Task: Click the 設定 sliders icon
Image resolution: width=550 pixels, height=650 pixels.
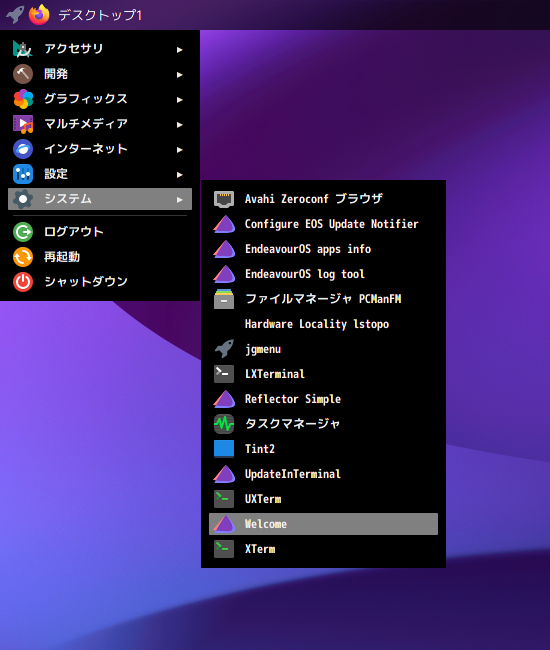Action: click(x=23, y=174)
